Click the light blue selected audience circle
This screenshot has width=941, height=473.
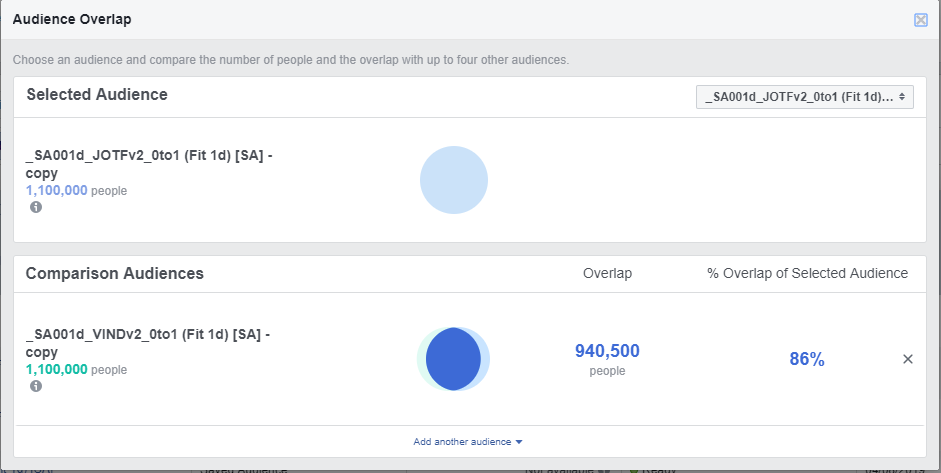[454, 180]
